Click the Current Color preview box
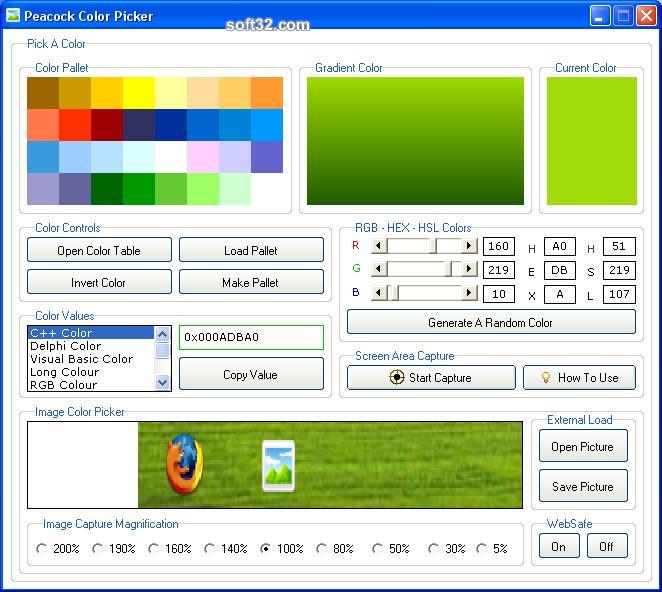The width and height of the screenshot is (662, 592). (x=592, y=141)
